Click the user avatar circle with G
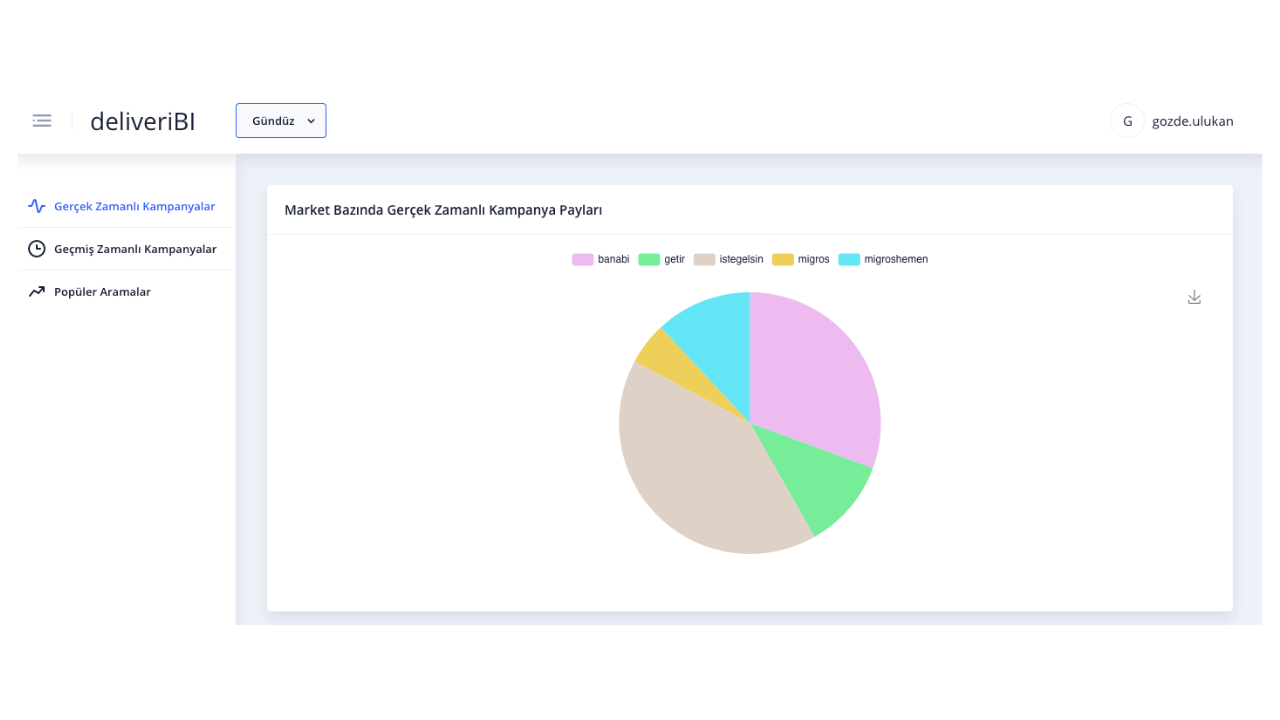 pos(1127,121)
